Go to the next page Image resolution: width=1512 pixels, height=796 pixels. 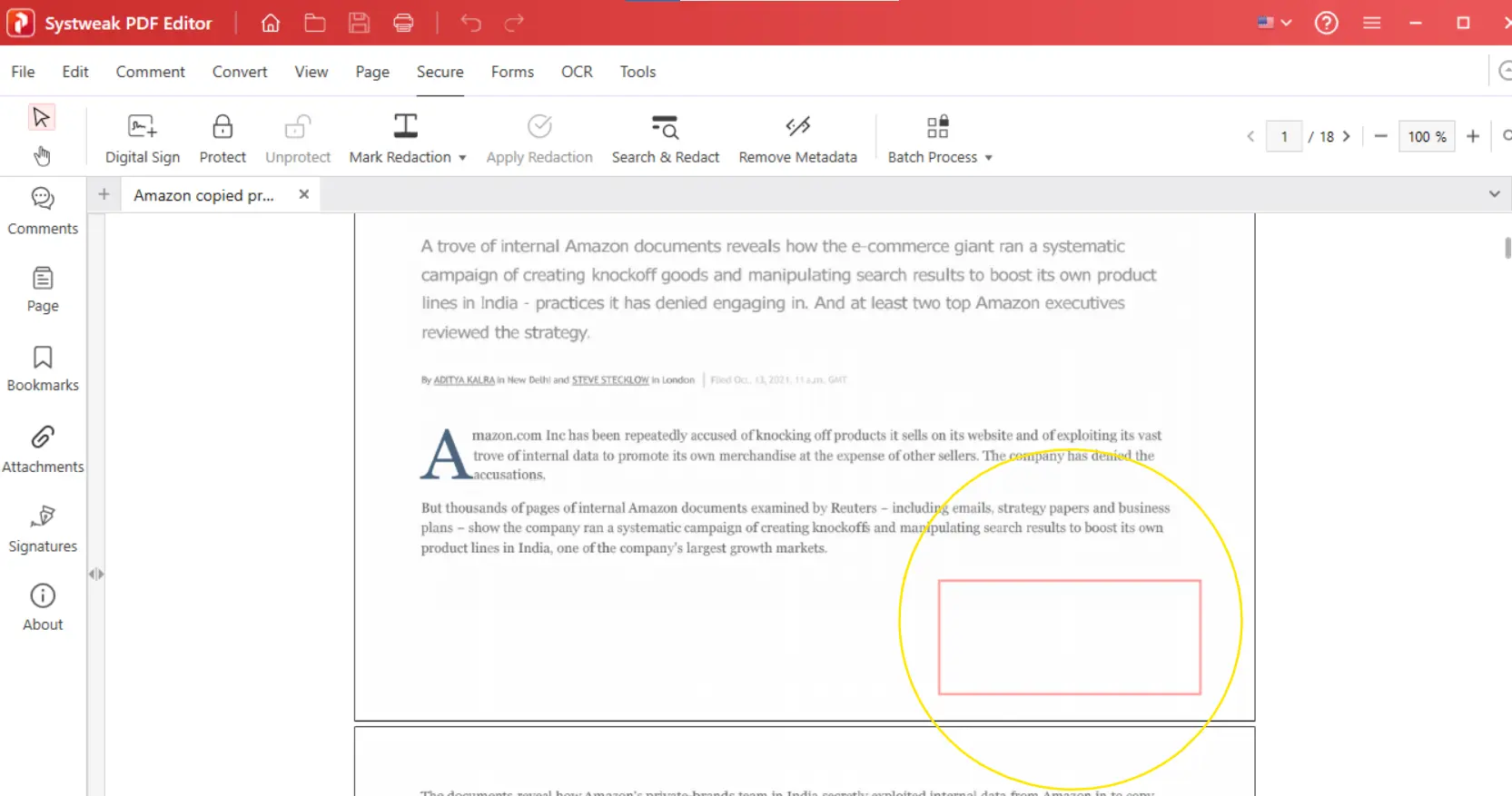[1347, 137]
